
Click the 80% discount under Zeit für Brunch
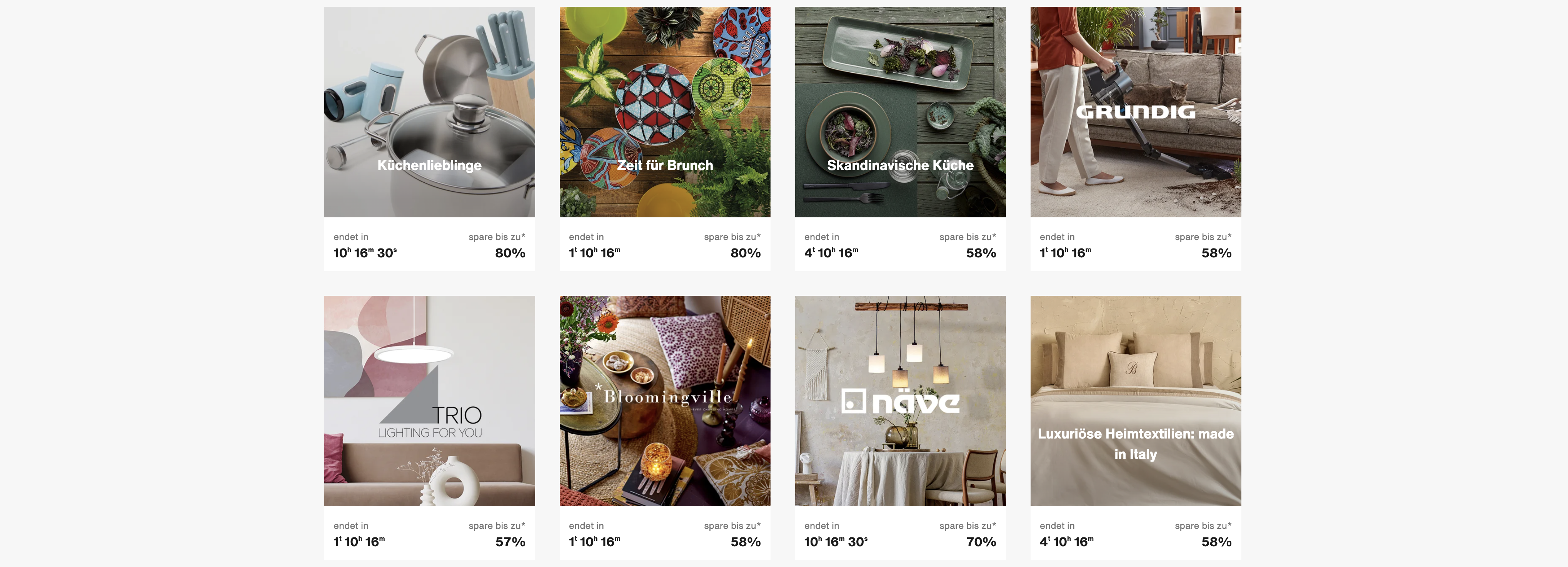(x=746, y=253)
